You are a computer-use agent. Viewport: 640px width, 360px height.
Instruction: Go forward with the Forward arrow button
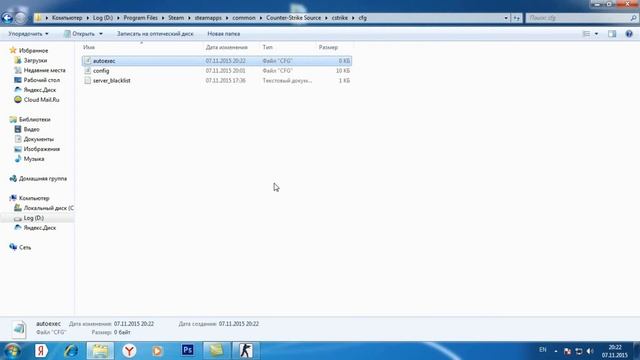(x=20, y=18)
